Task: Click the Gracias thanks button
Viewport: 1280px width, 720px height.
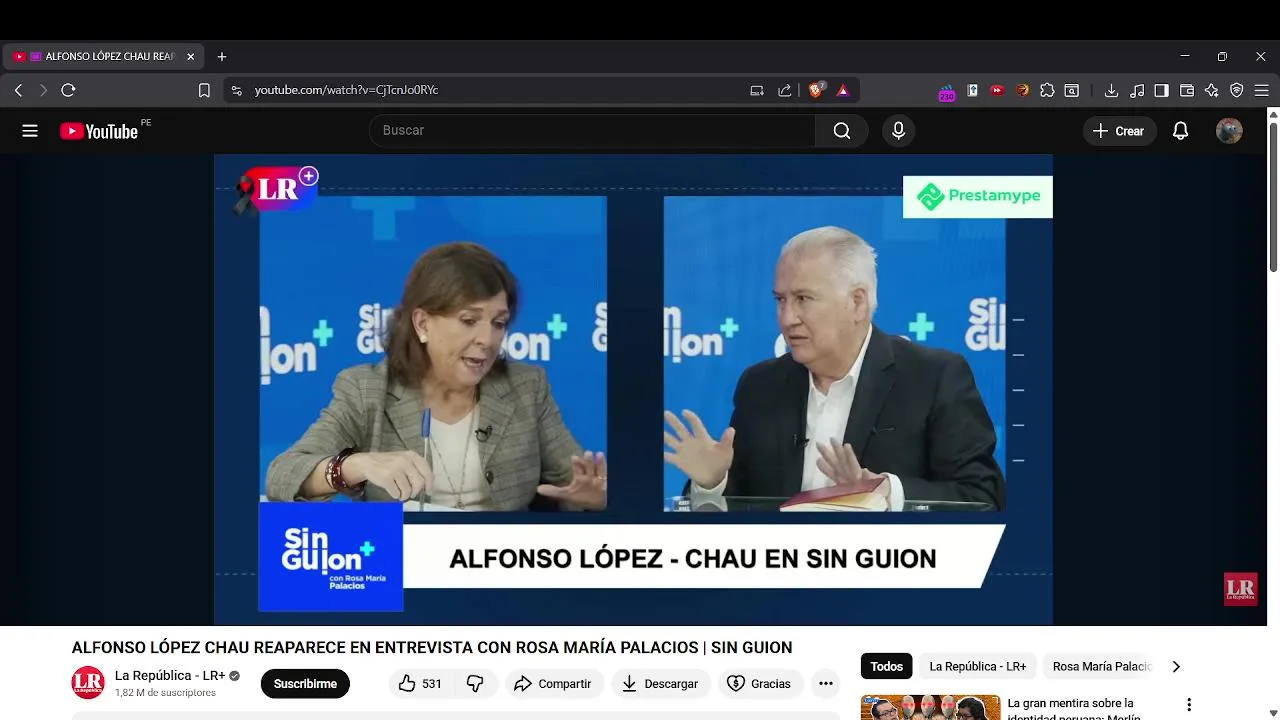Action: [759, 684]
